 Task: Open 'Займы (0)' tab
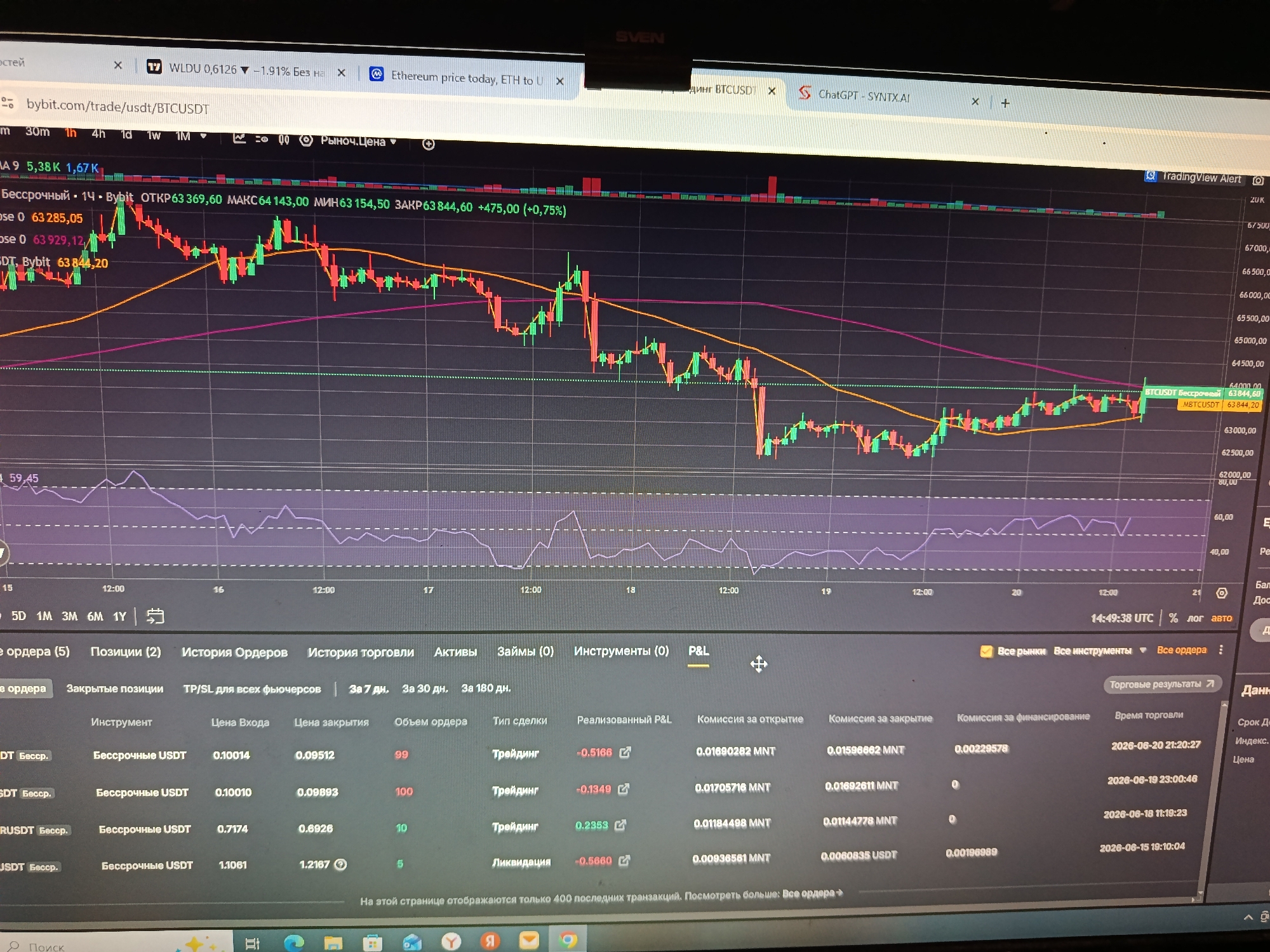[x=525, y=651]
